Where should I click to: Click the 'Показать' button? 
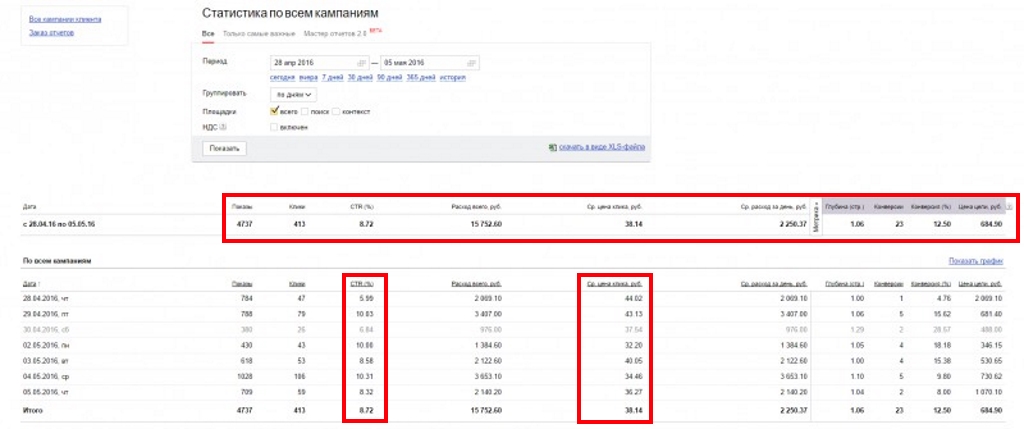click(225, 149)
